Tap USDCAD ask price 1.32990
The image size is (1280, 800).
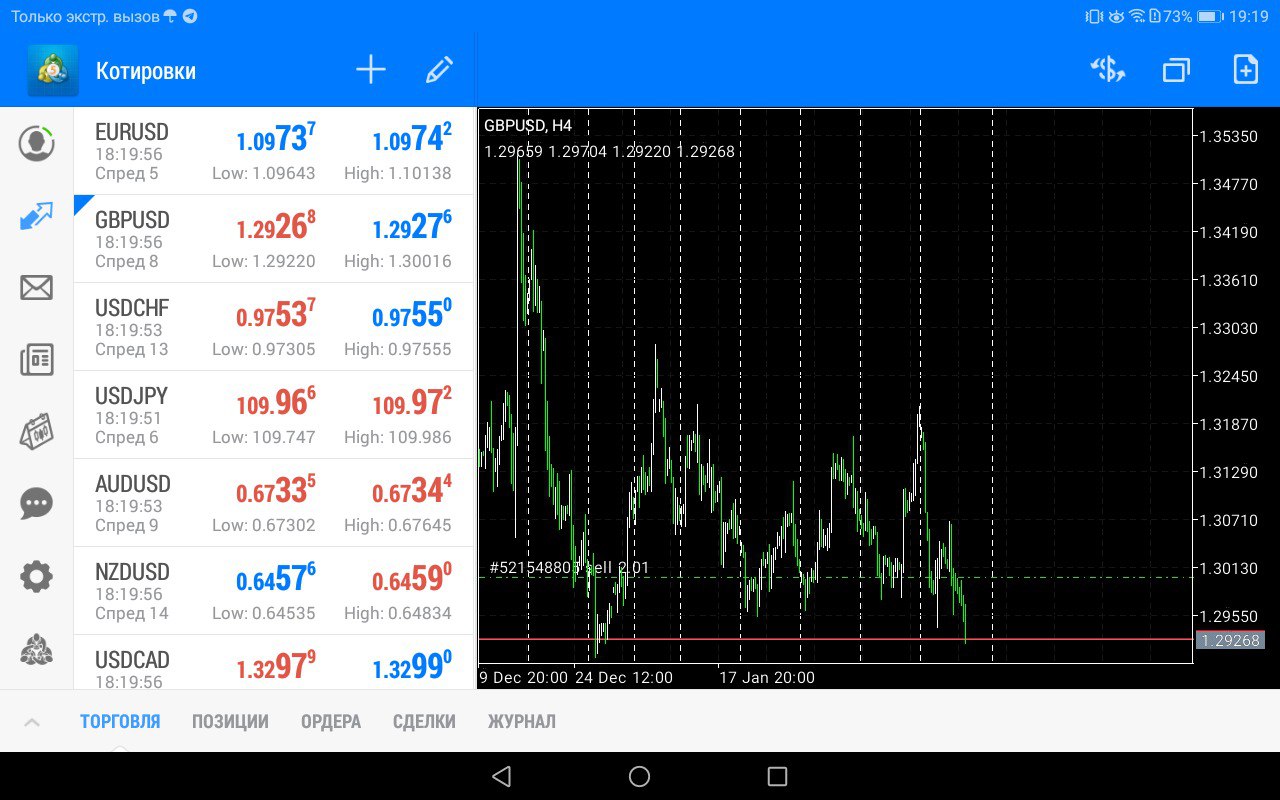pyautogui.click(x=412, y=666)
